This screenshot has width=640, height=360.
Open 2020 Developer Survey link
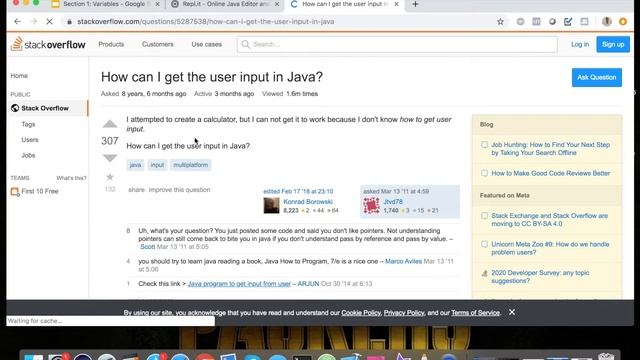[540, 277]
